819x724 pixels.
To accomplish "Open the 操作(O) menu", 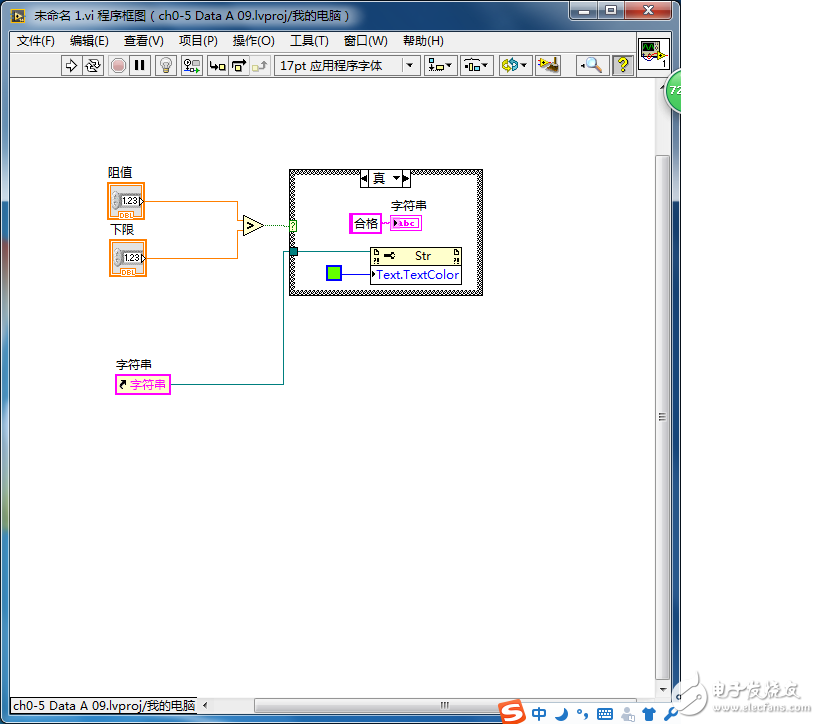I will click(x=253, y=41).
